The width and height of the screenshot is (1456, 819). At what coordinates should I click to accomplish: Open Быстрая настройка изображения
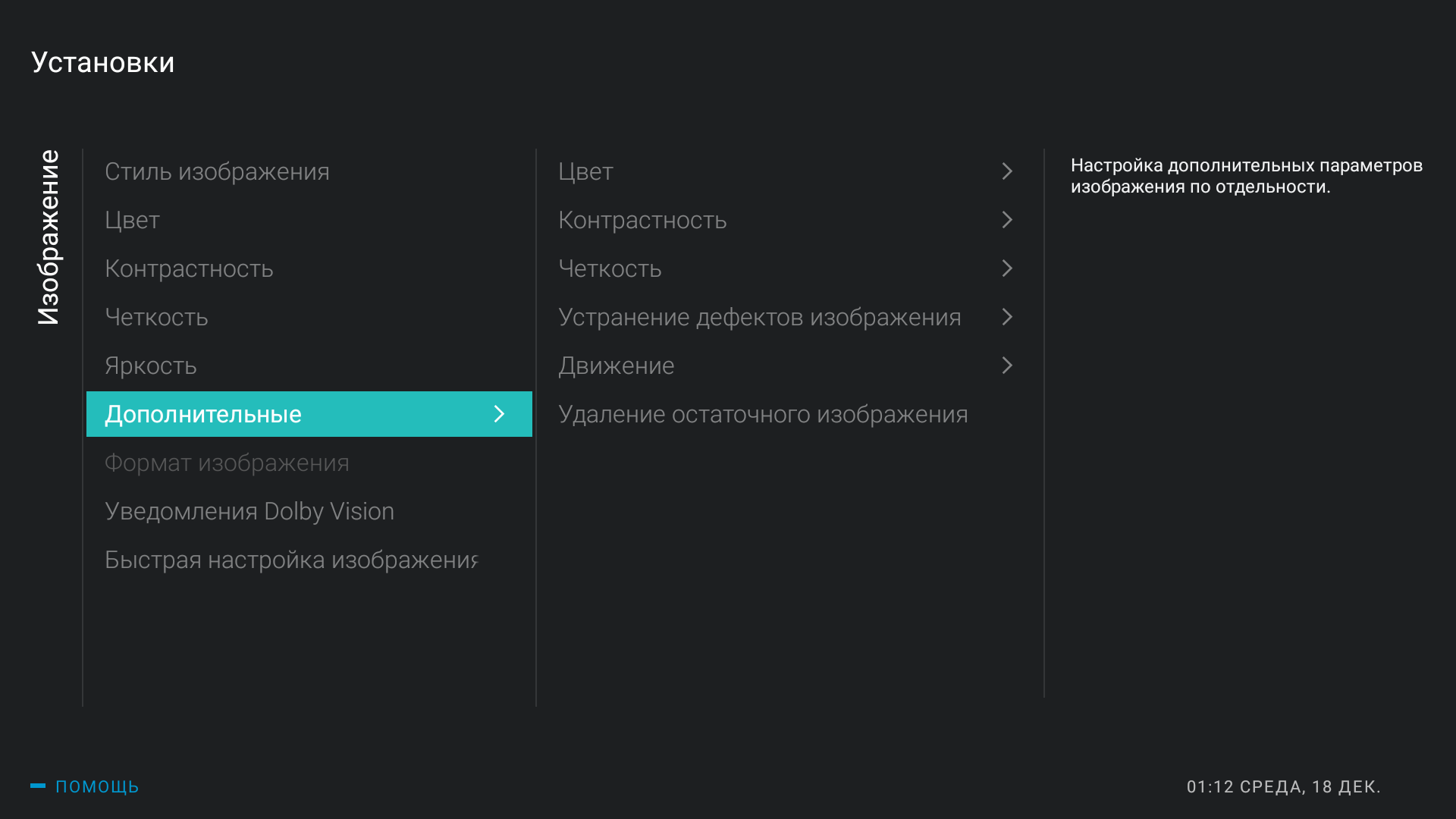(x=291, y=560)
